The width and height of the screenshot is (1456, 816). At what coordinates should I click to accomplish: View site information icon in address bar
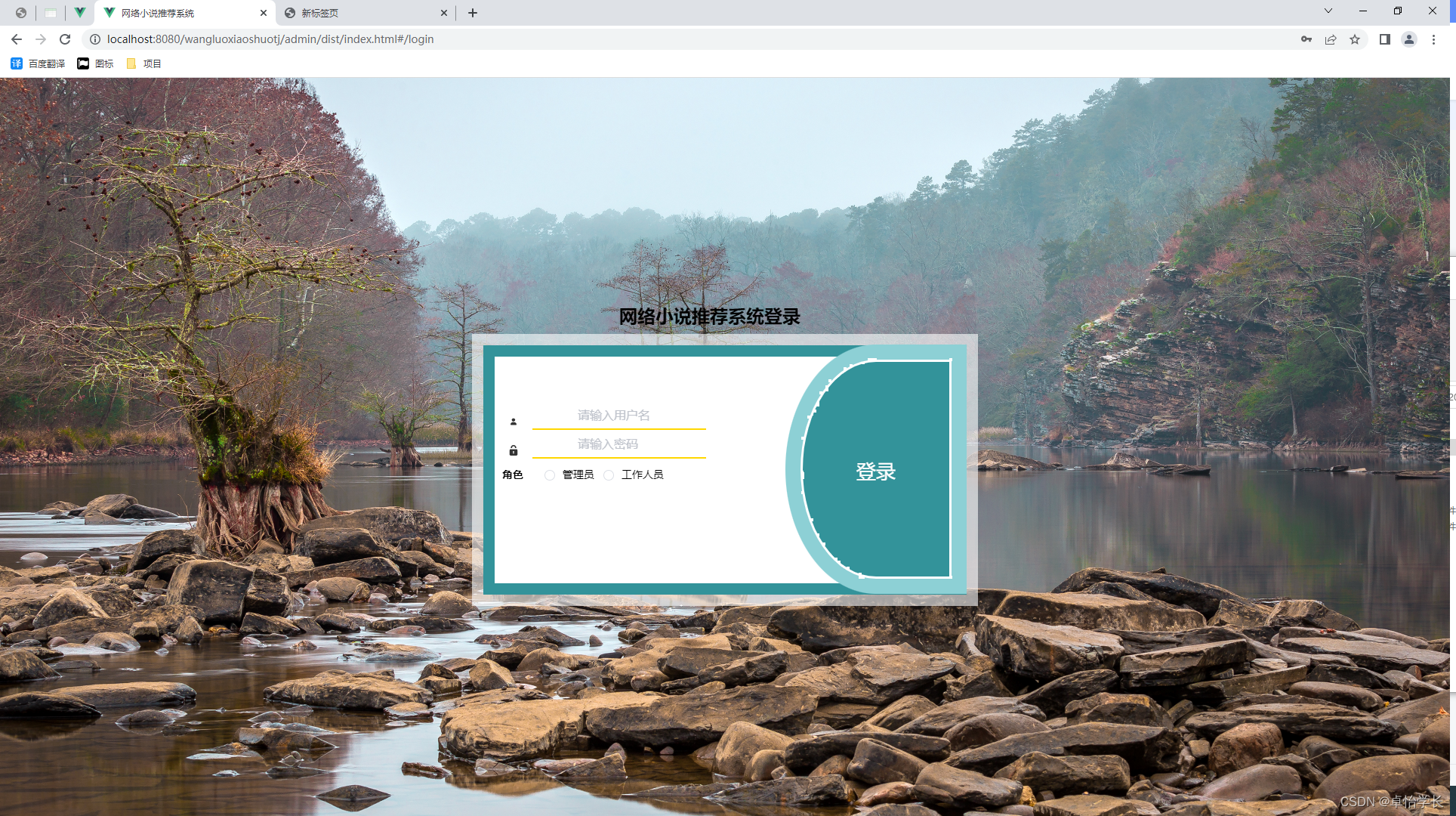(95, 39)
